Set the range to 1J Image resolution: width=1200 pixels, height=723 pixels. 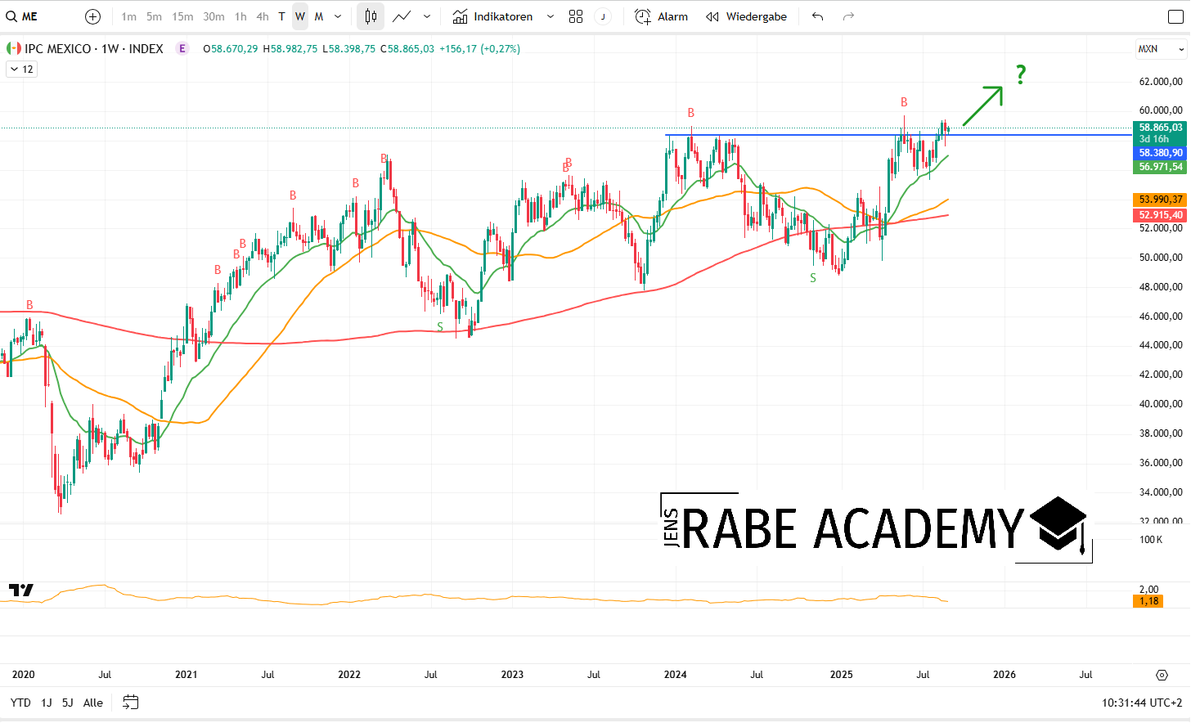pyautogui.click(x=47, y=702)
